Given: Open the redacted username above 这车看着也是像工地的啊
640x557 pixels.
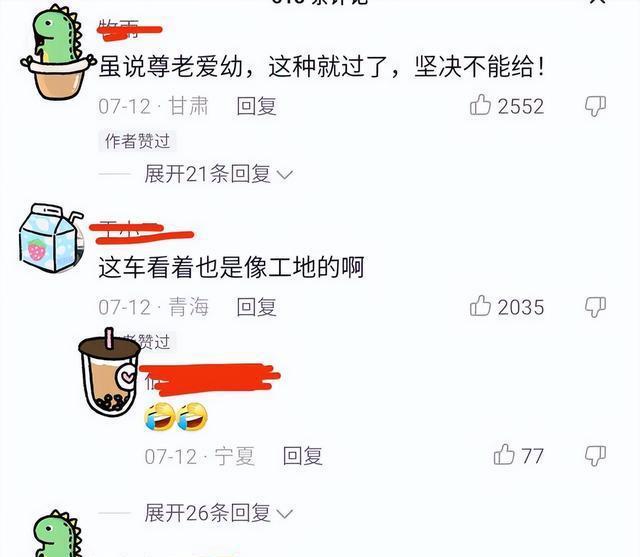Looking at the screenshot, I should tap(141, 233).
